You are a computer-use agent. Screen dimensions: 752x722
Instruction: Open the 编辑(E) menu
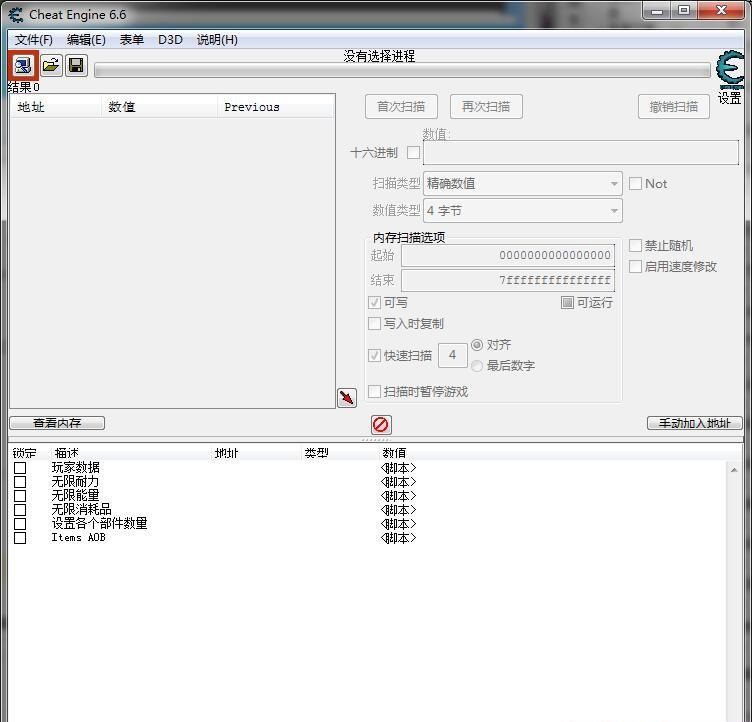click(x=86, y=40)
